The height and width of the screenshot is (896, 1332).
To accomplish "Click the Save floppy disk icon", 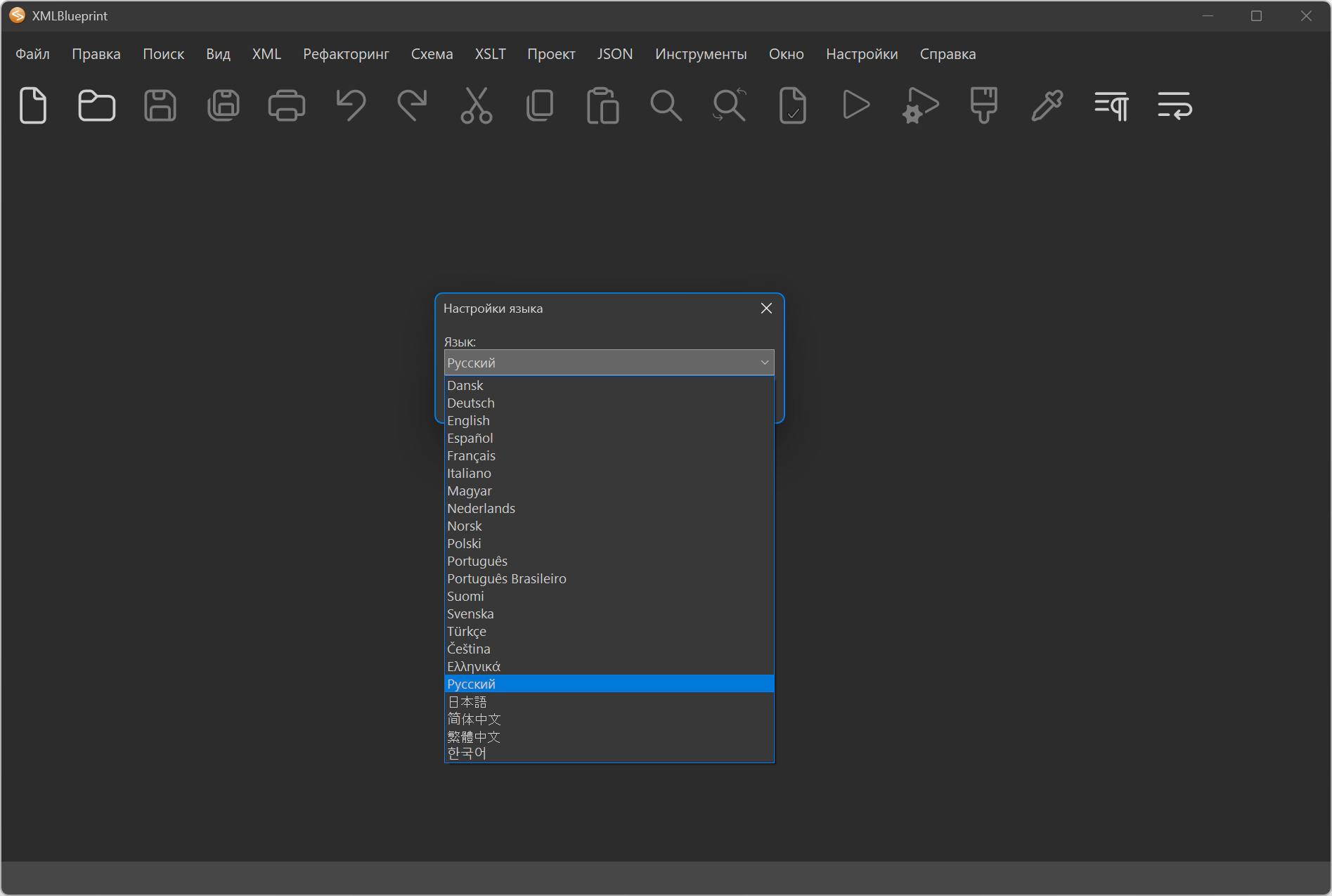I will point(160,106).
